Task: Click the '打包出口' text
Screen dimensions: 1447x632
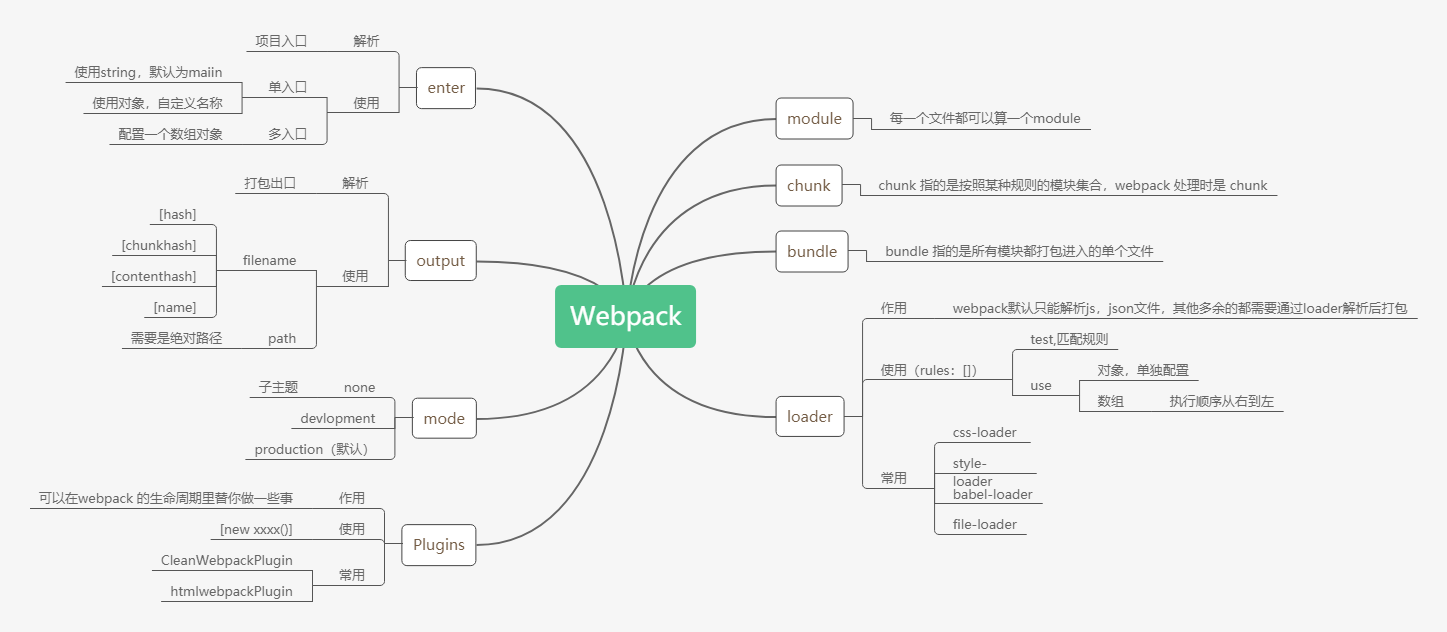Action: 270,183
